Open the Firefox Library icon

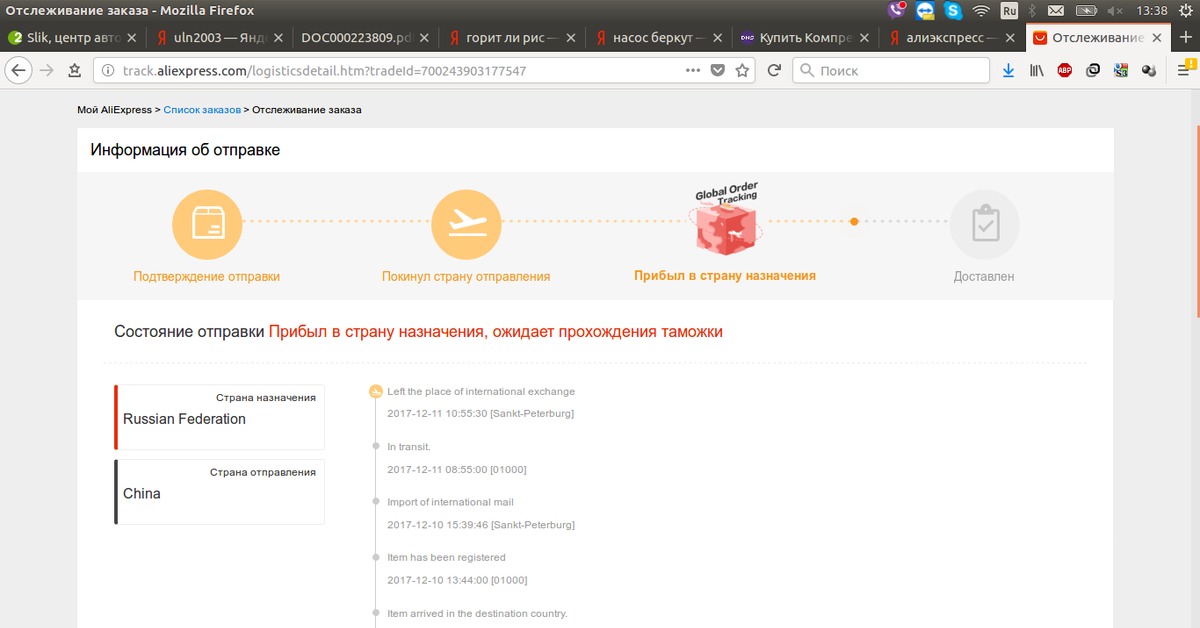click(x=1036, y=71)
